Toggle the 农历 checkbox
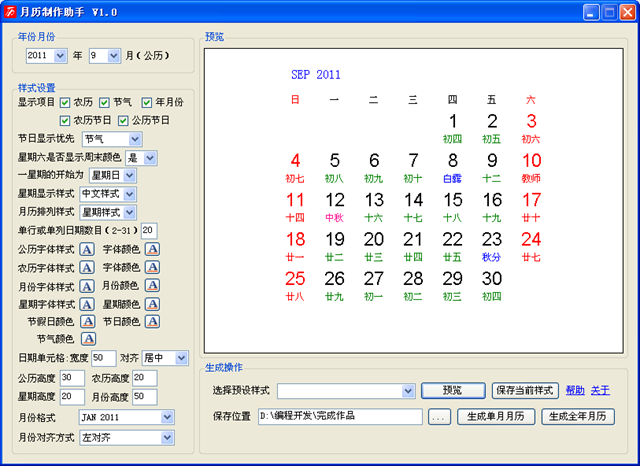This screenshot has width=640, height=466. click(64, 102)
